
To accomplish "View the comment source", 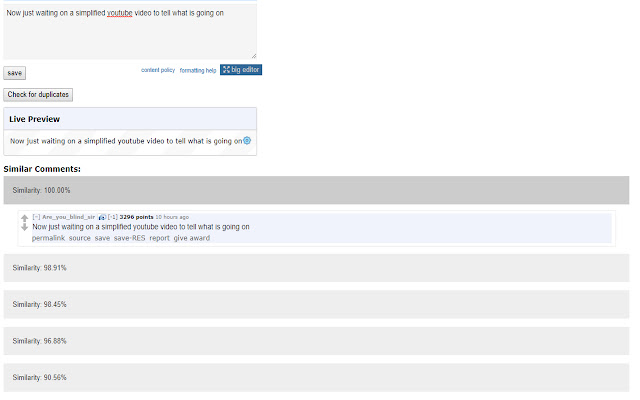I will 80,238.
